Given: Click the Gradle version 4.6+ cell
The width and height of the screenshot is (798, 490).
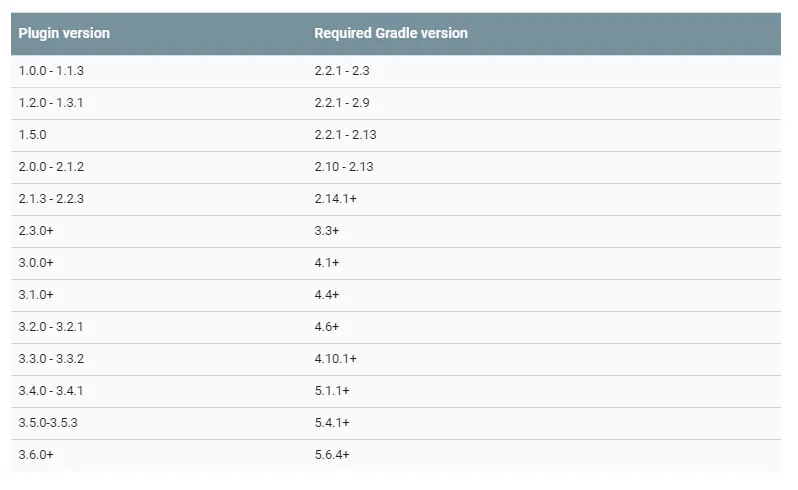Looking at the screenshot, I should point(327,327).
